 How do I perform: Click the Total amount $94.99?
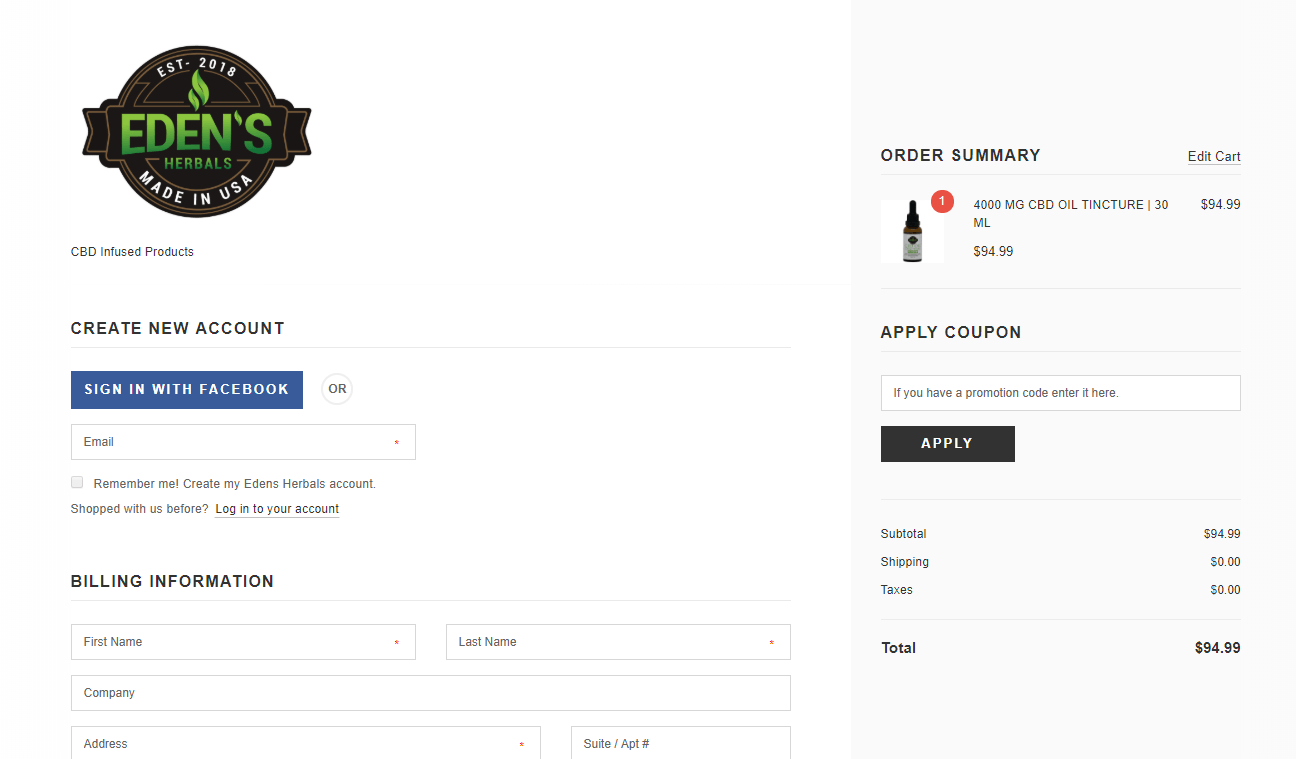[x=1218, y=648]
